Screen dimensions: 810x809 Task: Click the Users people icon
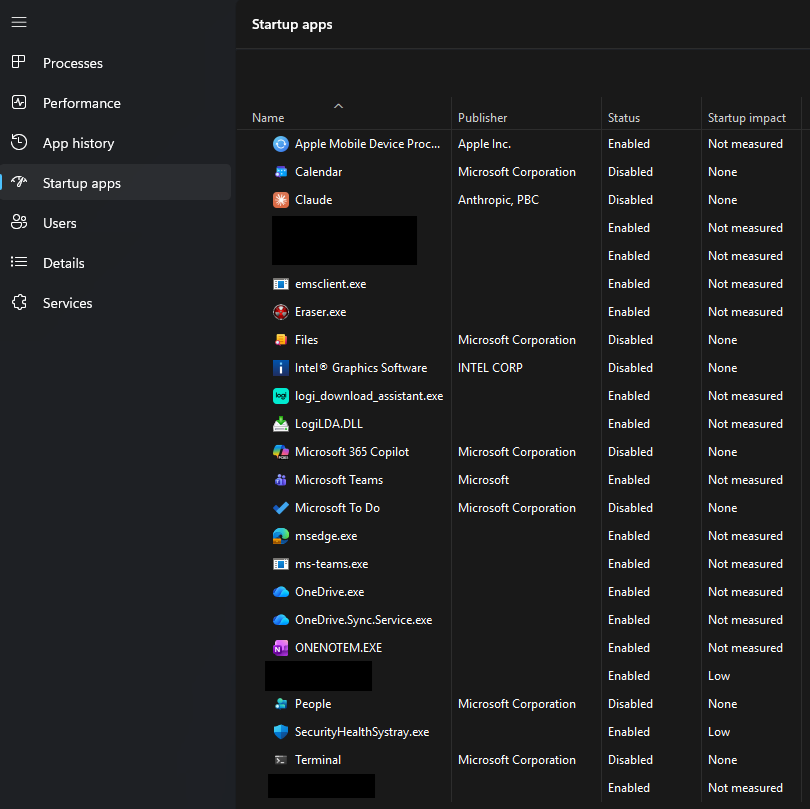pos(19,222)
